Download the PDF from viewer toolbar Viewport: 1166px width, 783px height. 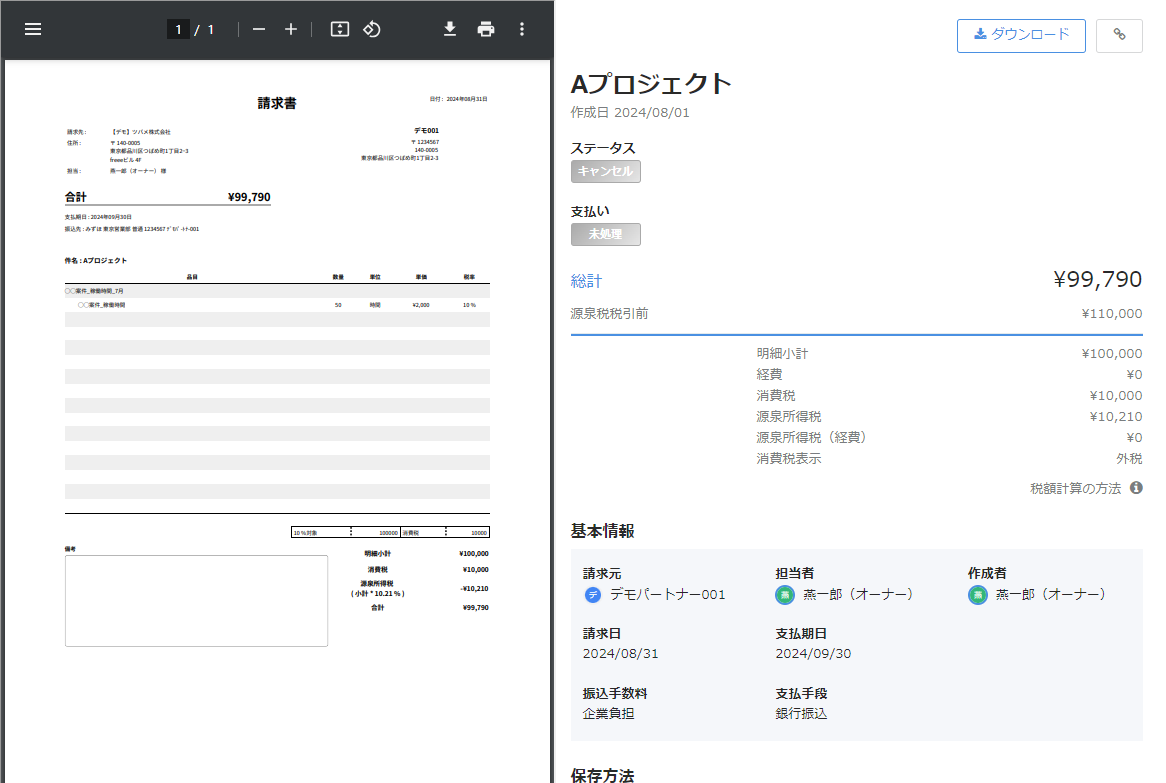click(450, 29)
